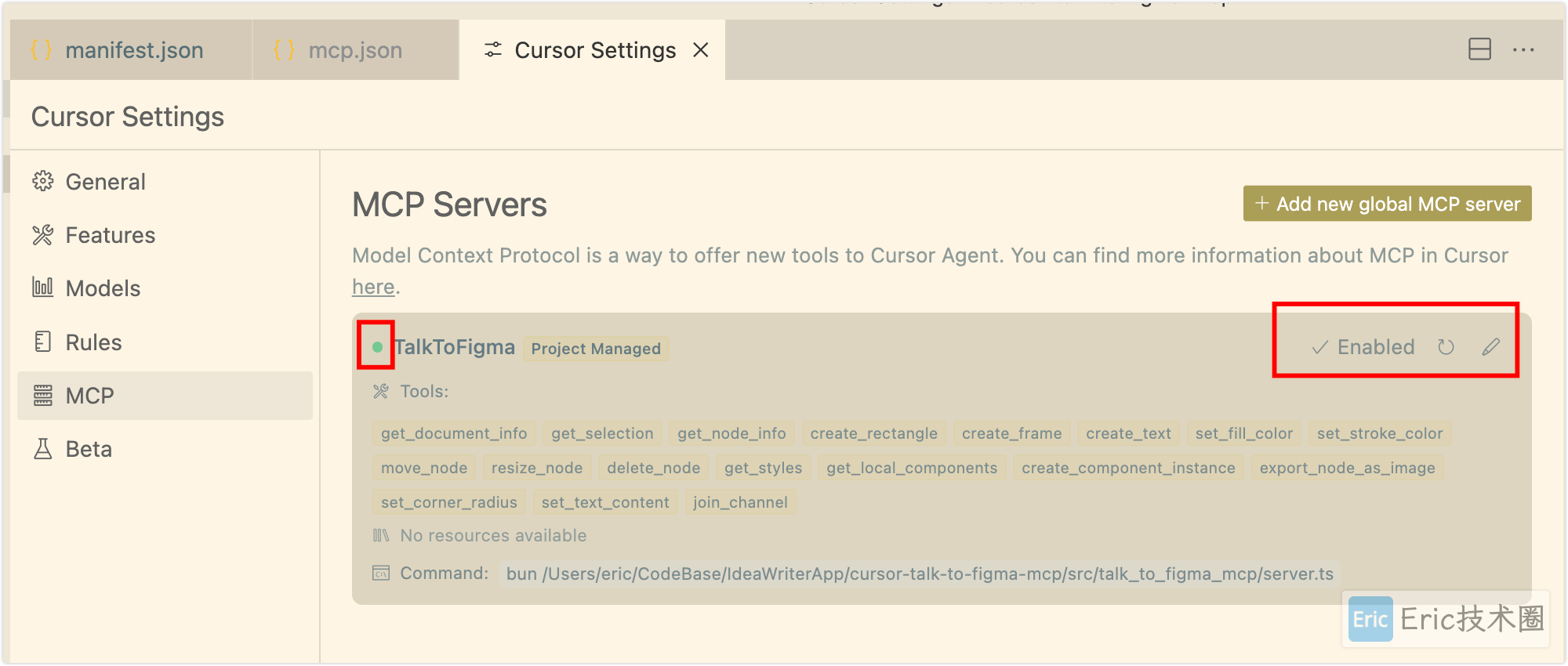Click the set_text_content tool tag
Screen dimensions: 1568x666
(605, 502)
